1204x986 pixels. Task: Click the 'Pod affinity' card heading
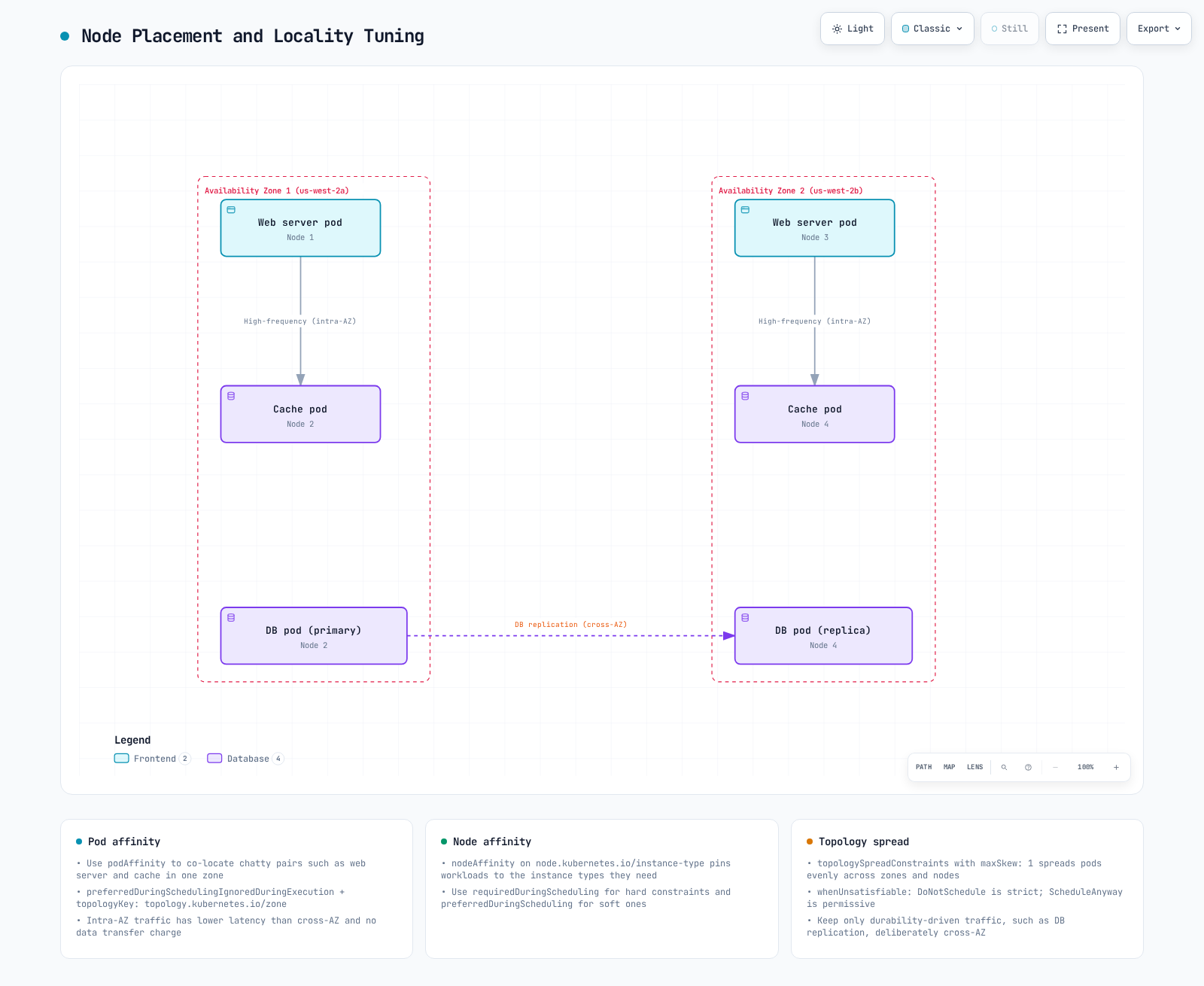click(124, 841)
